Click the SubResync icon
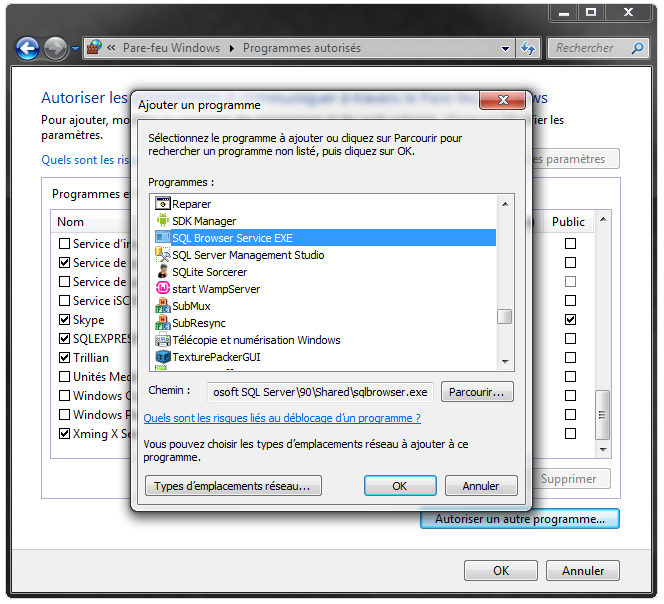Screen dimensions: 664x604 click(x=163, y=322)
